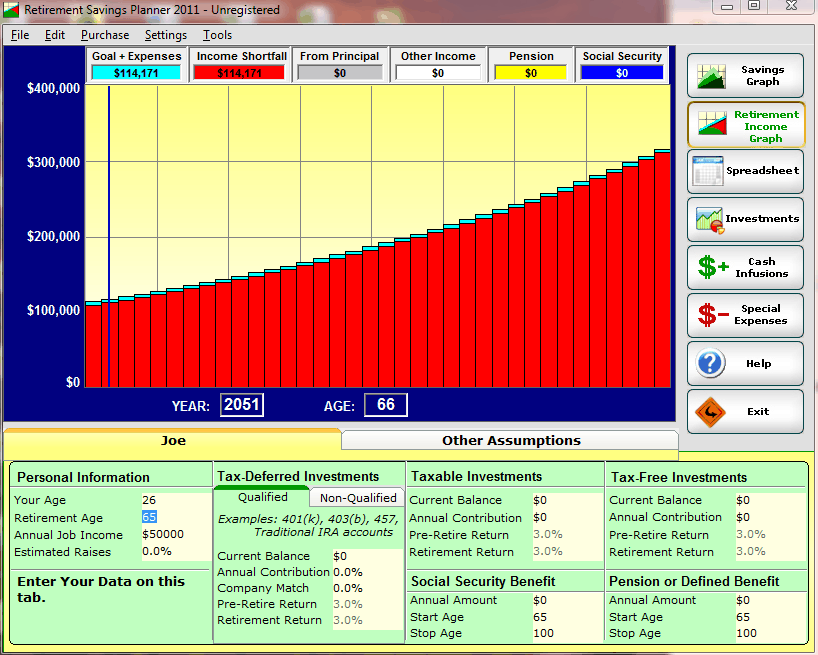Click the cyan Goal + Expenses swatch
The width and height of the screenshot is (818, 655).
click(136, 73)
